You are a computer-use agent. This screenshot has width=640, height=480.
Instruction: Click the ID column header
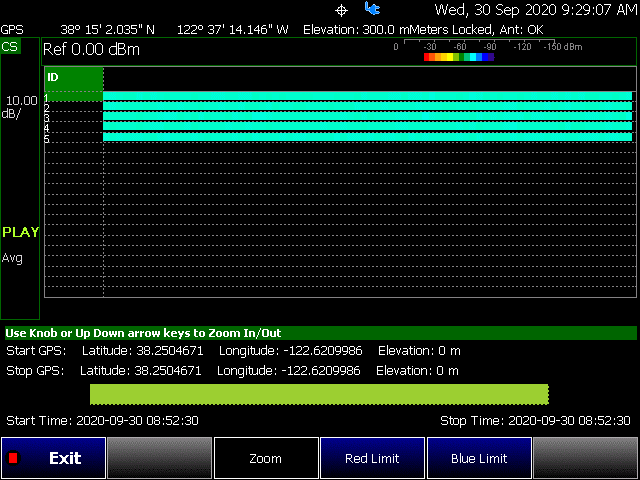click(x=73, y=79)
